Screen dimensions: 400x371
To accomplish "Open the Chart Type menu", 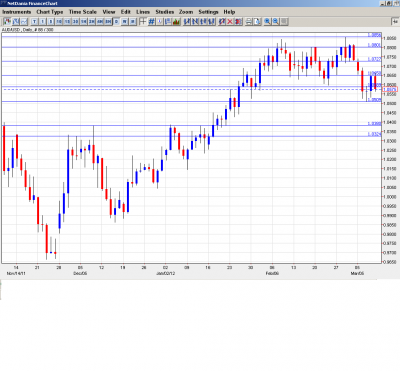I will [50, 12].
